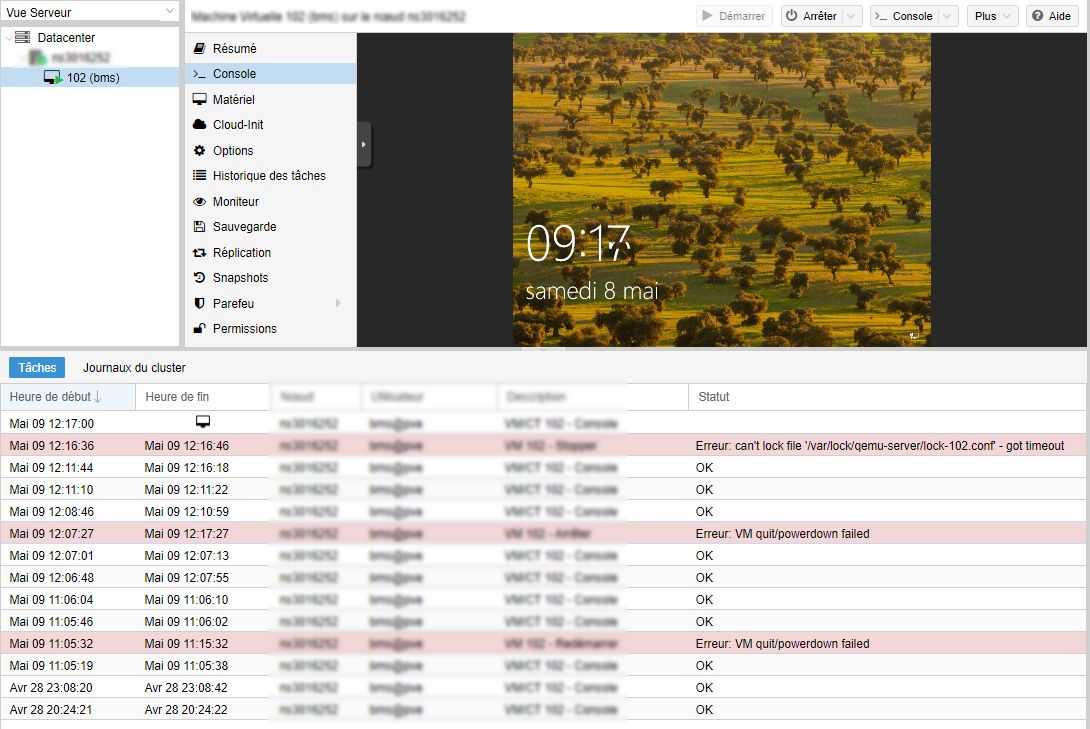The height and width of the screenshot is (729, 1090).
Task: Collapse the Datacenter tree node
Action: [x=9, y=37]
